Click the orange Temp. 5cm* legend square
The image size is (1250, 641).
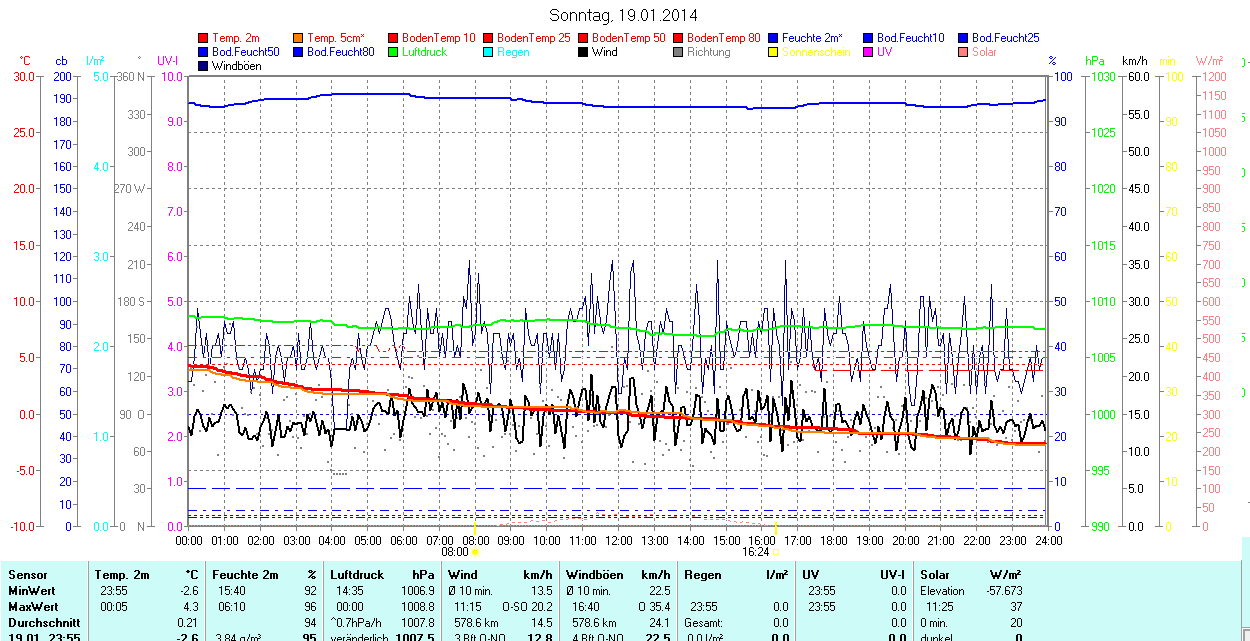[x=299, y=38]
